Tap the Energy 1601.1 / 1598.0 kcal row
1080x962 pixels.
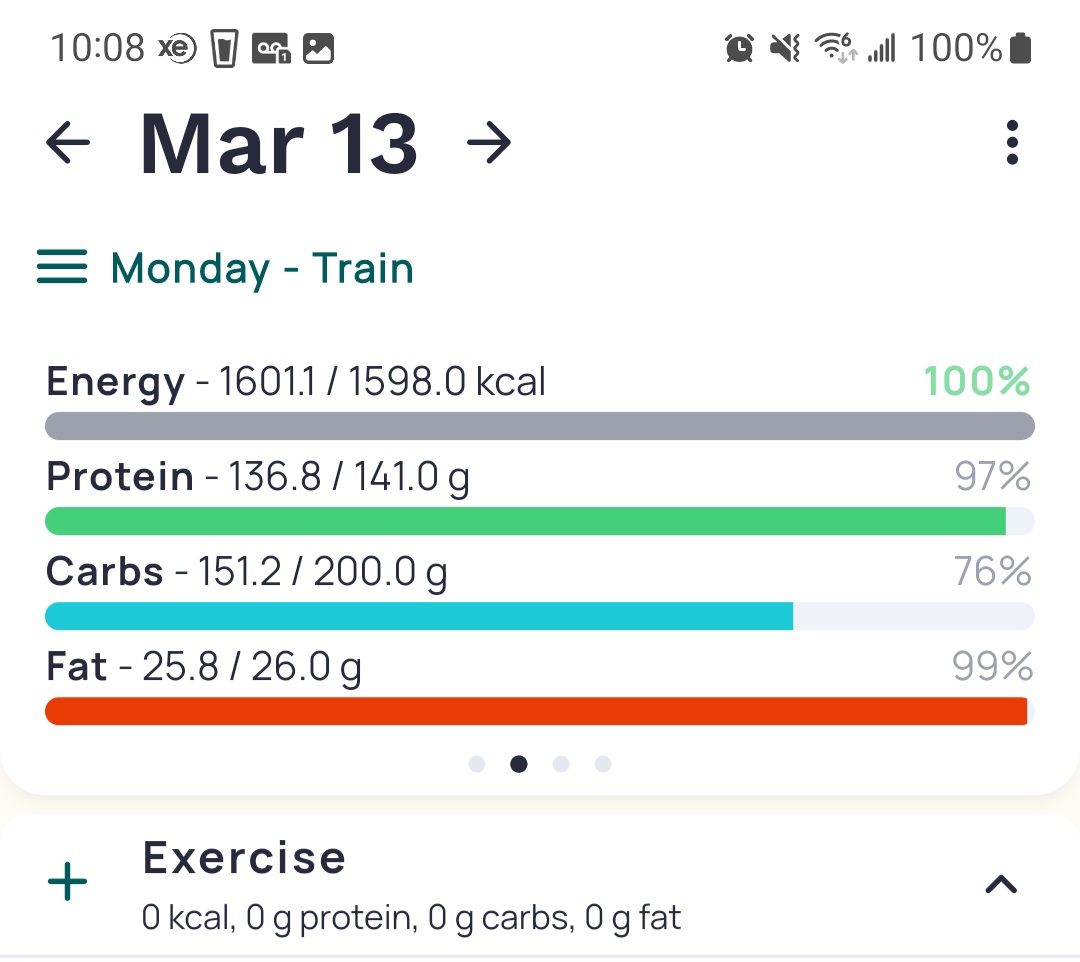(x=539, y=400)
